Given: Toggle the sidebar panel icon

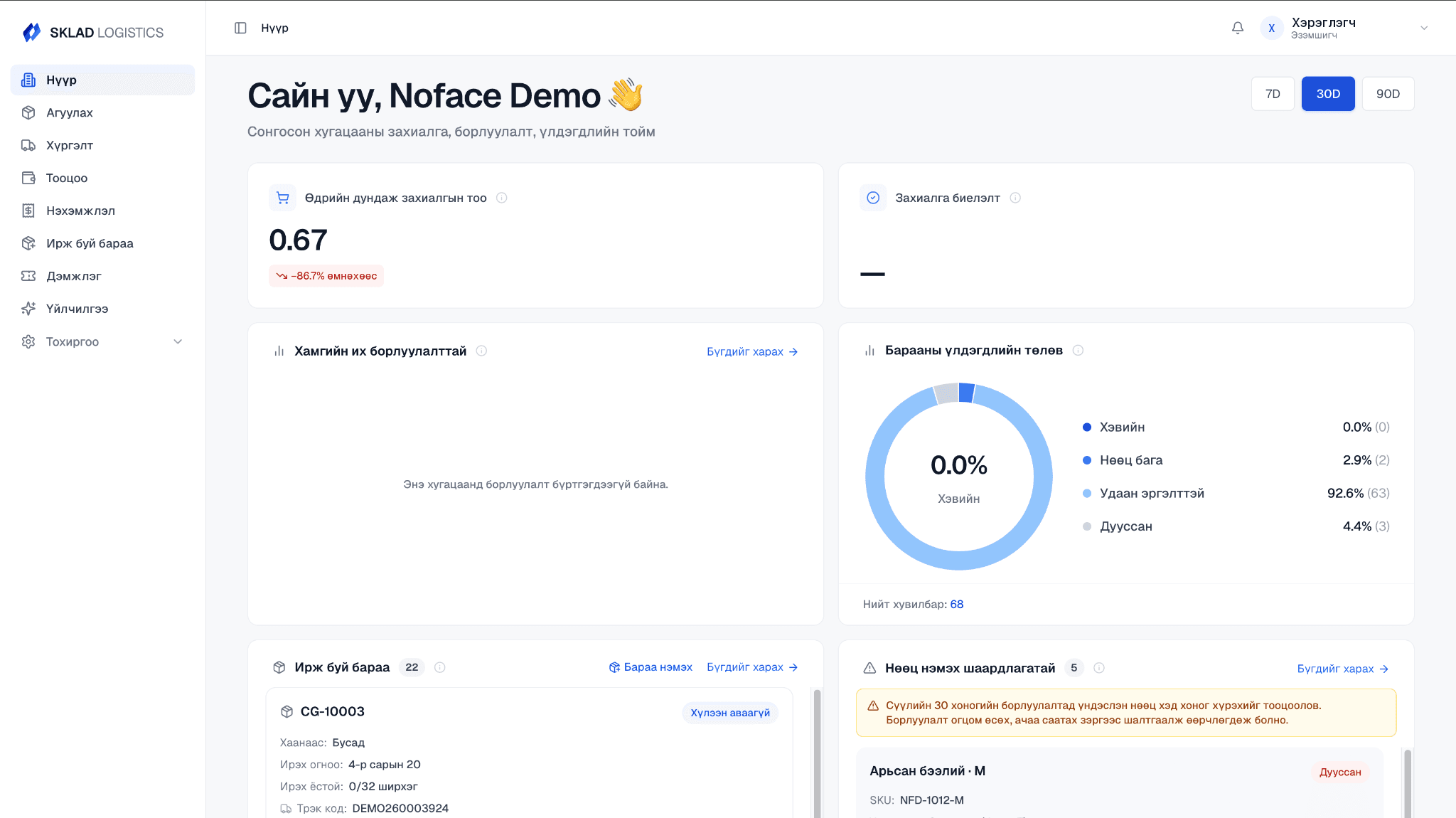Looking at the screenshot, I should tap(240, 28).
